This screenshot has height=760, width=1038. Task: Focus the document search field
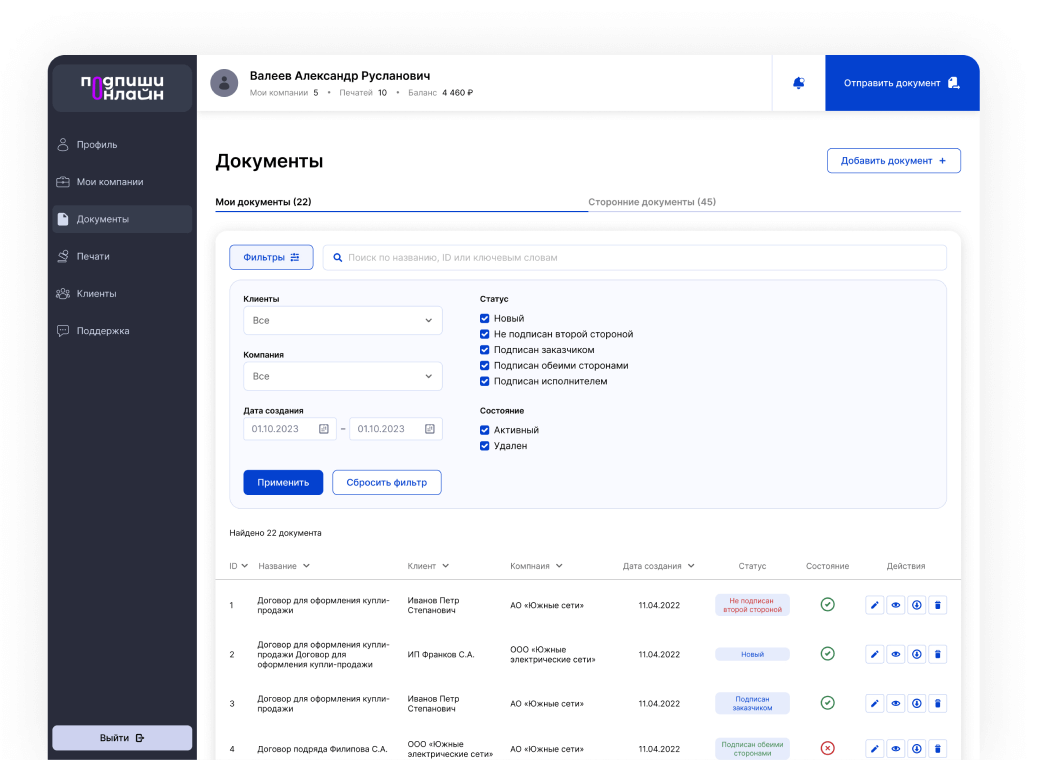point(635,258)
